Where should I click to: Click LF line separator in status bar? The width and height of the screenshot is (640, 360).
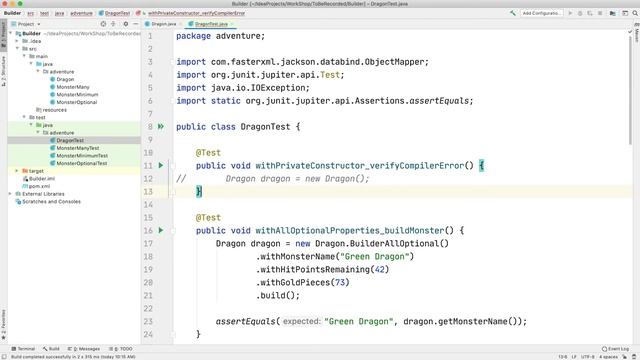click(x=573, y=357)
